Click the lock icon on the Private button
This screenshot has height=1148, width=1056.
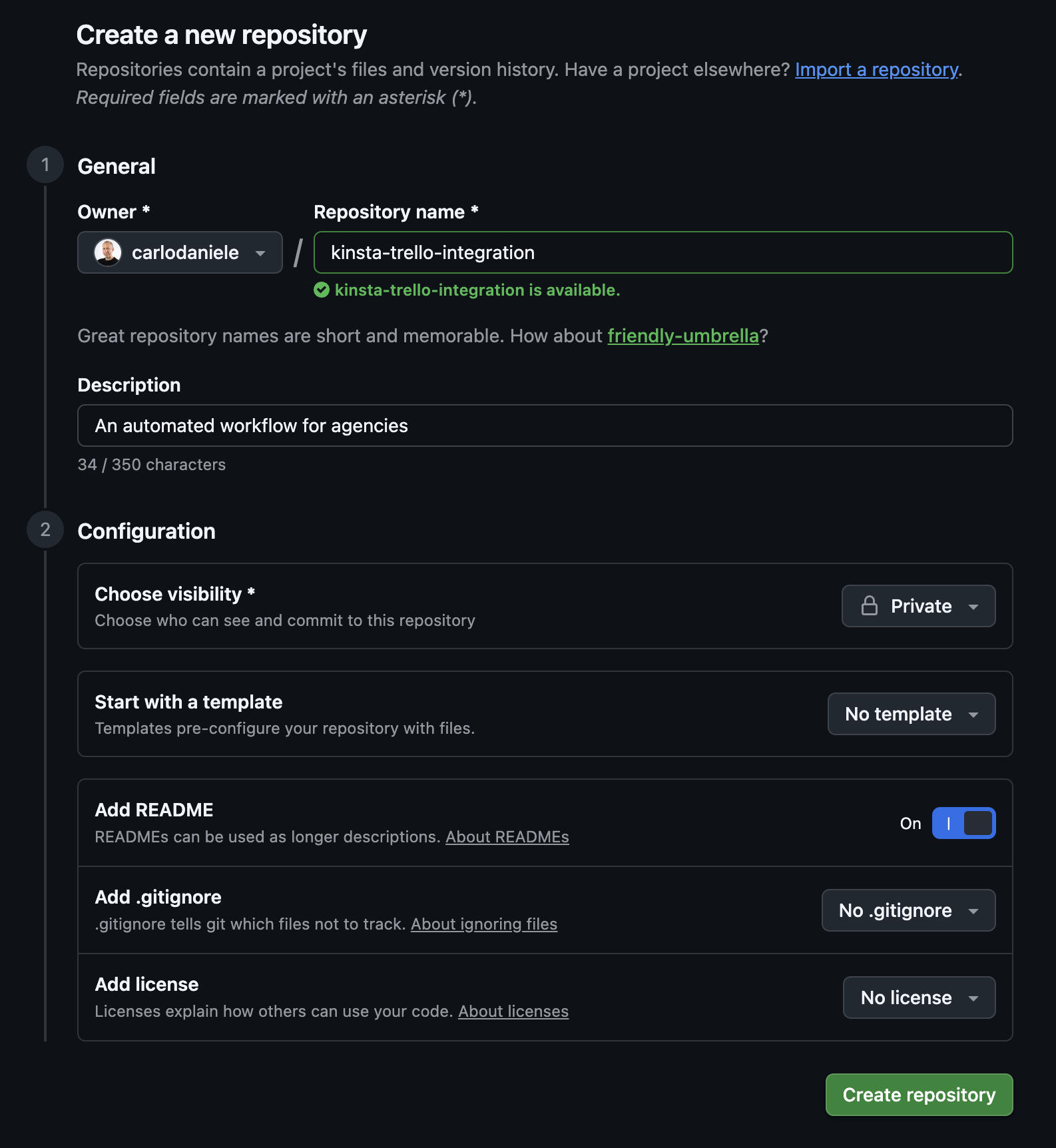[869, 606]
